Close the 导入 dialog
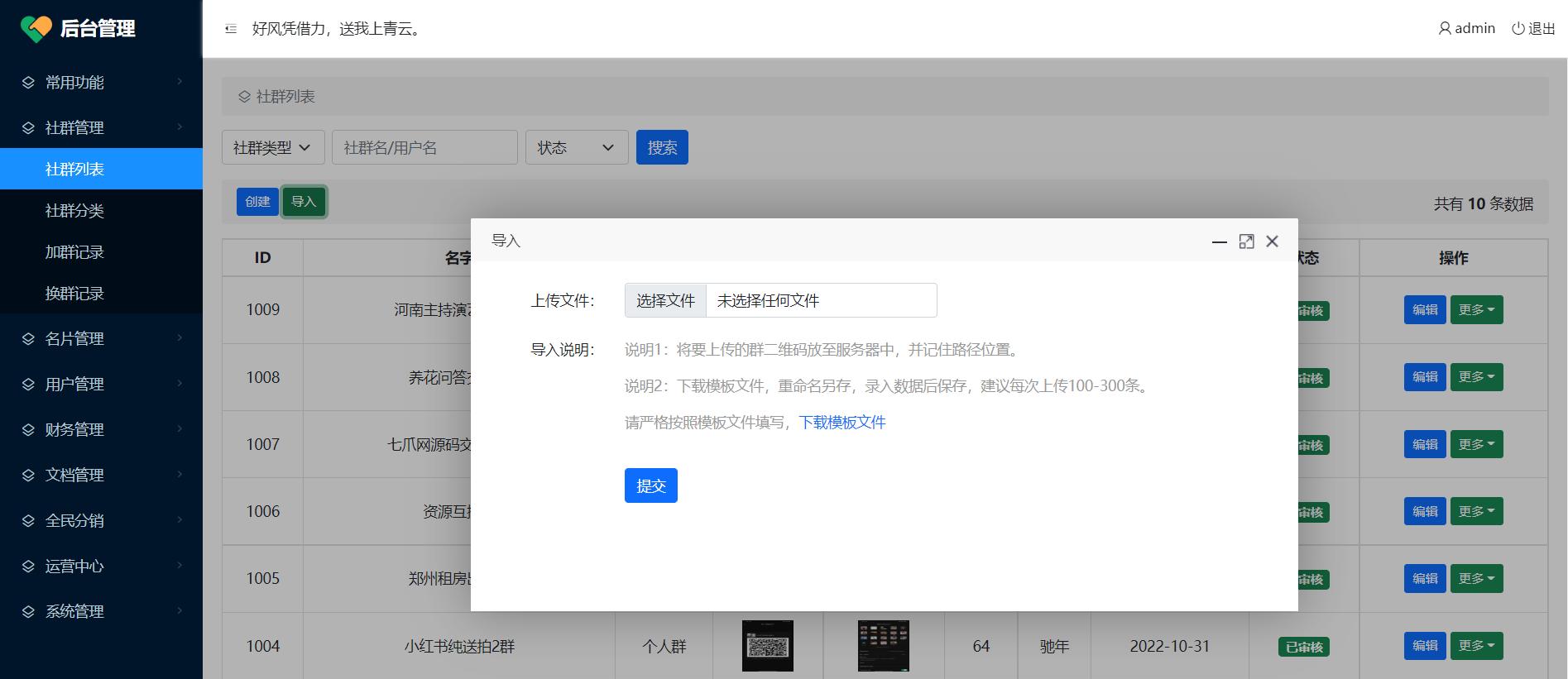 (1273, 241)
